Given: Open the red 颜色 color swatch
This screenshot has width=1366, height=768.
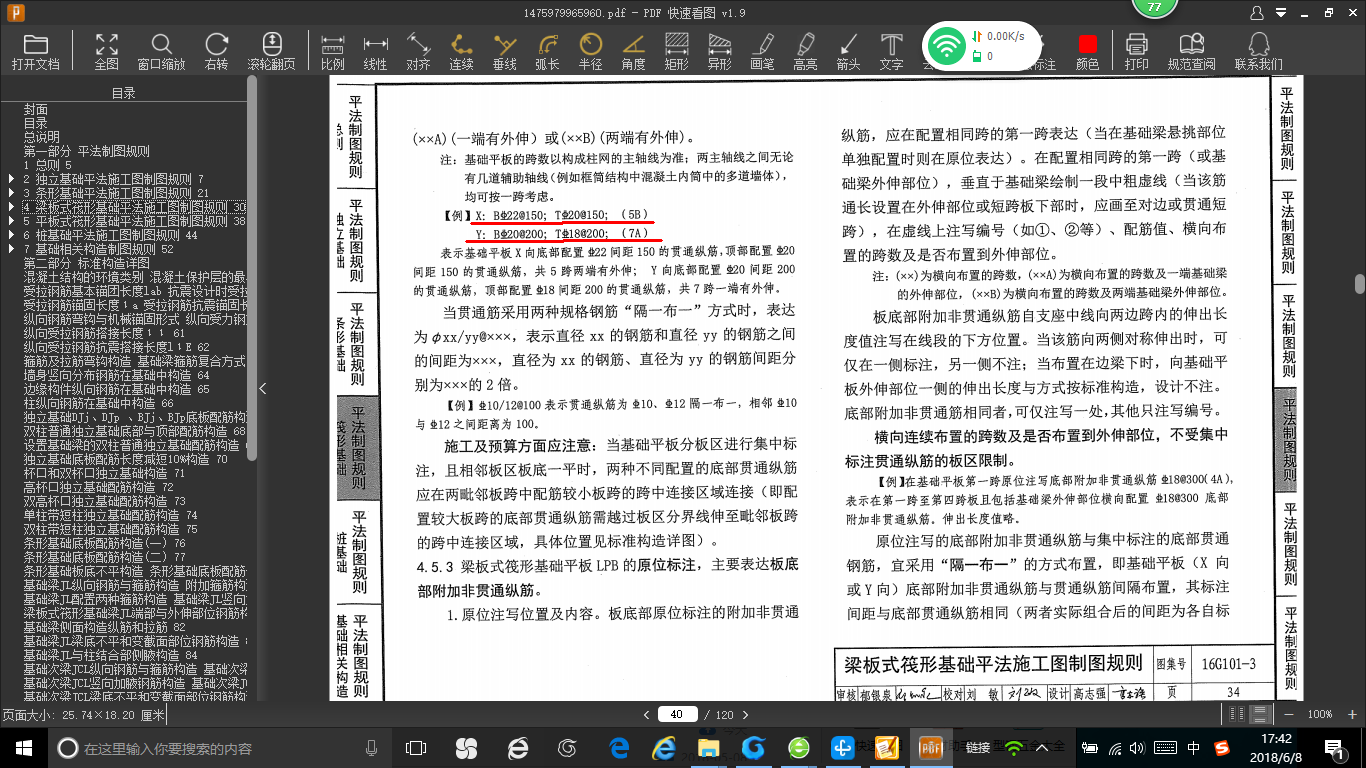Looking at the screenshot, I should (x=1088, y=51).
